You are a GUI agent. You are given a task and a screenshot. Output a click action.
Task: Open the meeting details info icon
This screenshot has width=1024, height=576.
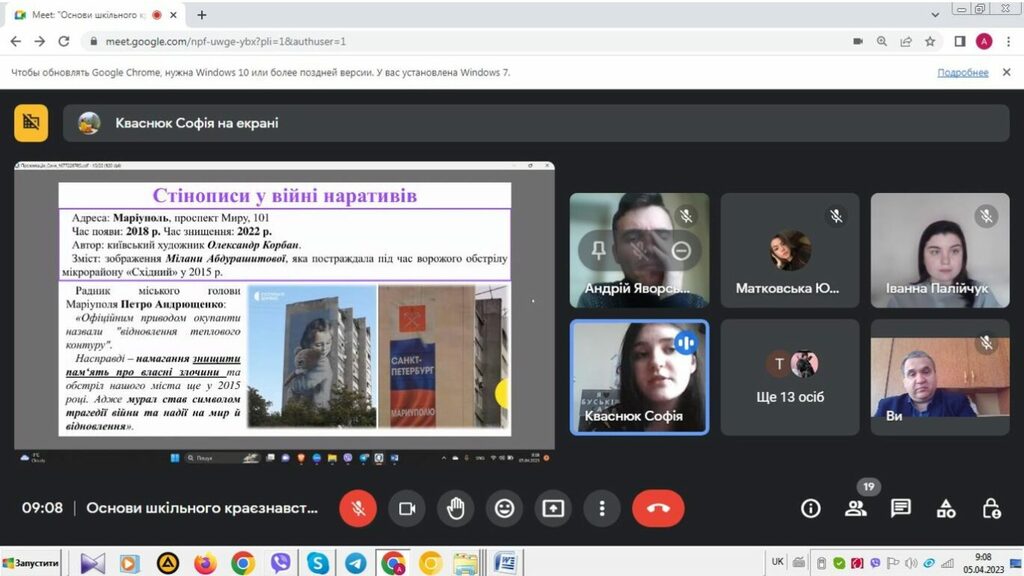click(811, 508)
